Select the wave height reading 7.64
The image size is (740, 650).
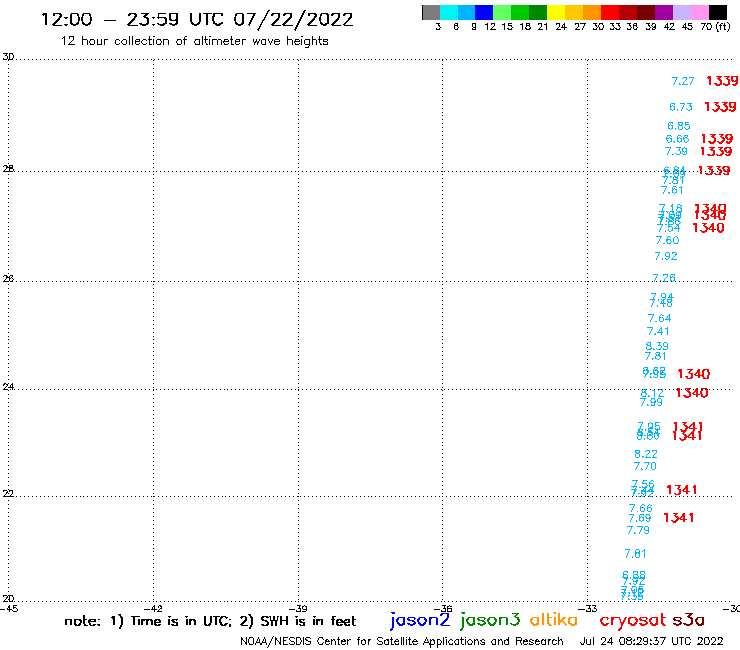click(x=659, y=318)
